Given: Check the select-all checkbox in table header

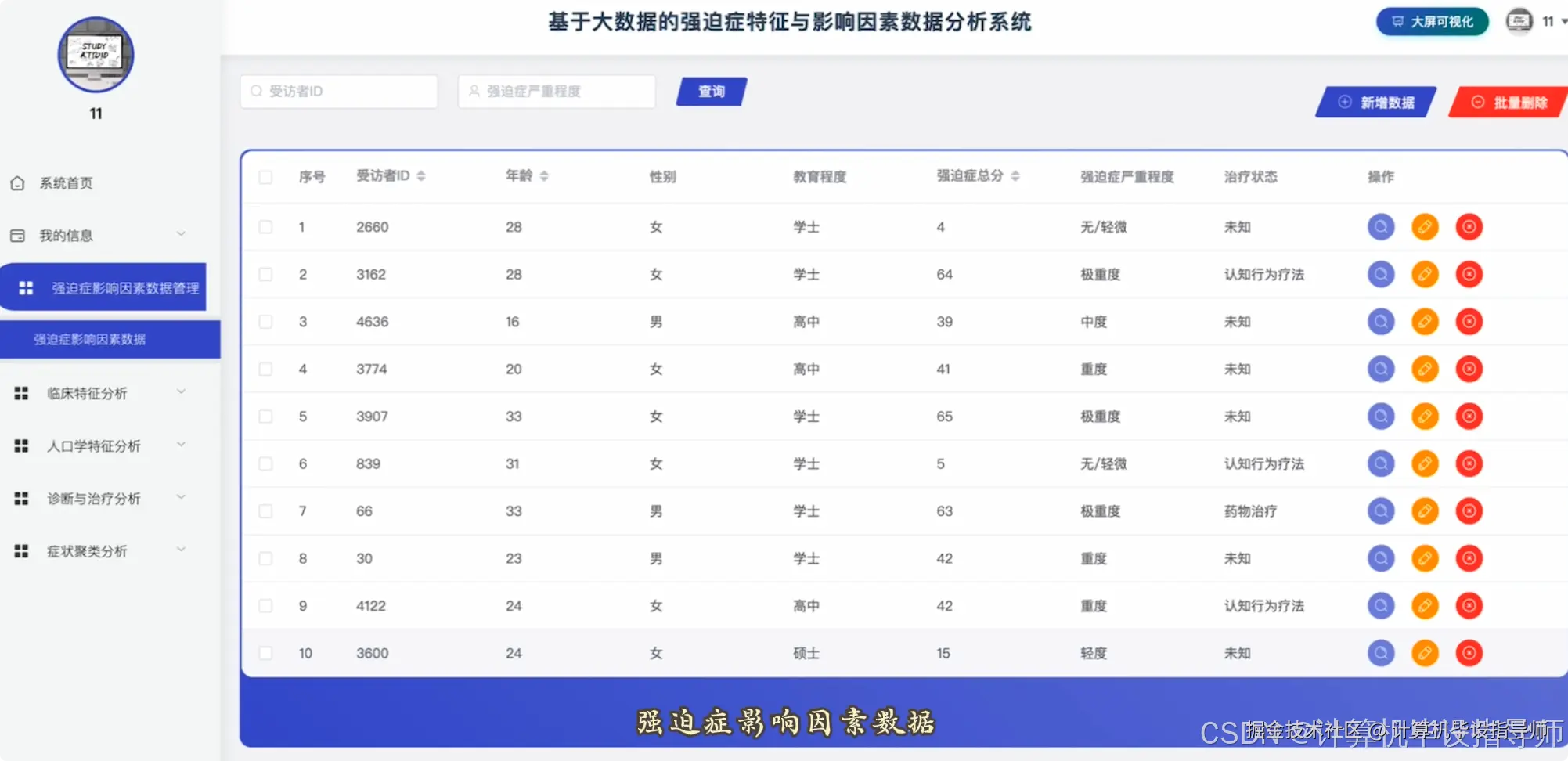Looking at the screenshot, I should [x=265, y=179].
